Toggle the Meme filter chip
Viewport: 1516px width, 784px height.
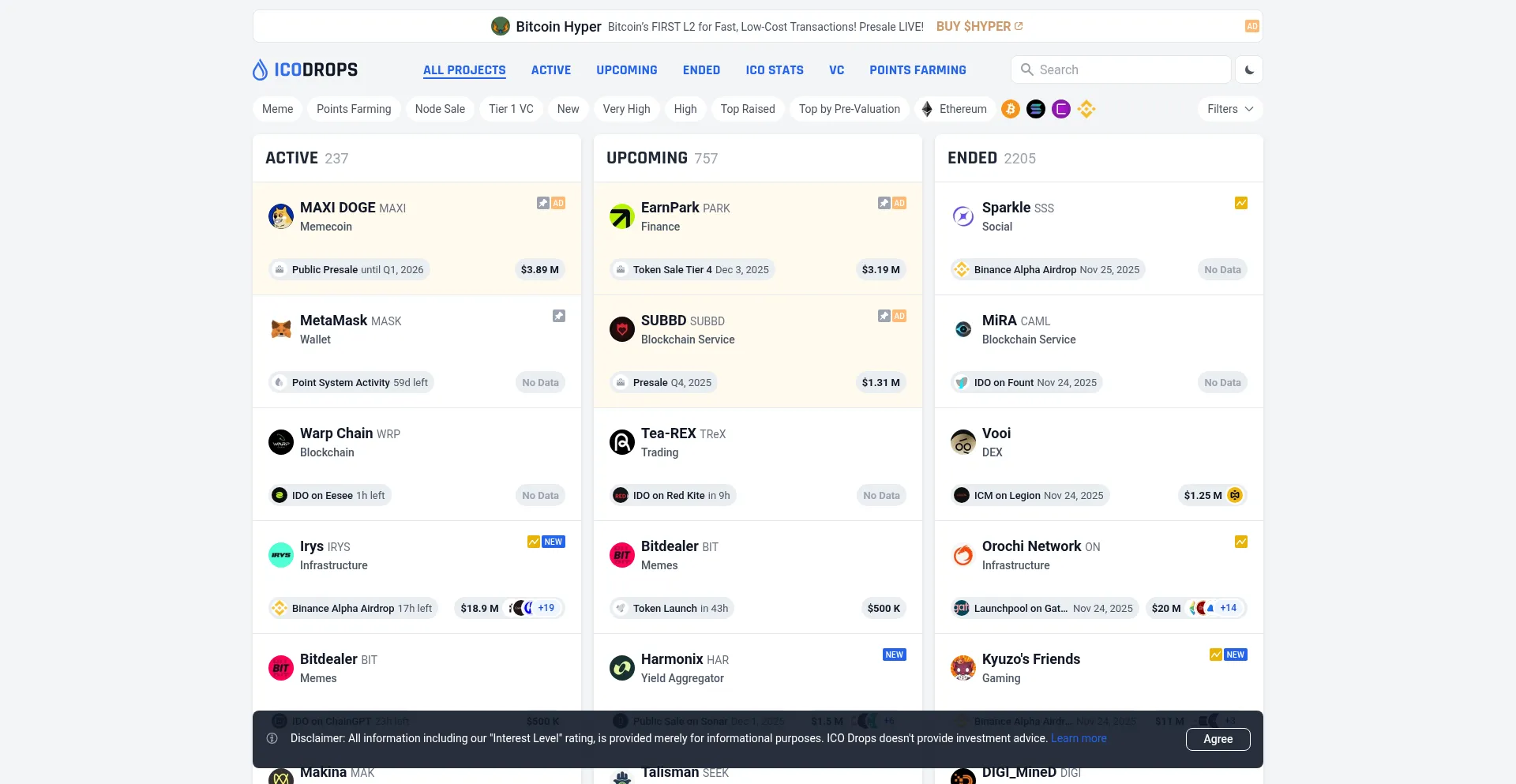(x=277, y=109)
